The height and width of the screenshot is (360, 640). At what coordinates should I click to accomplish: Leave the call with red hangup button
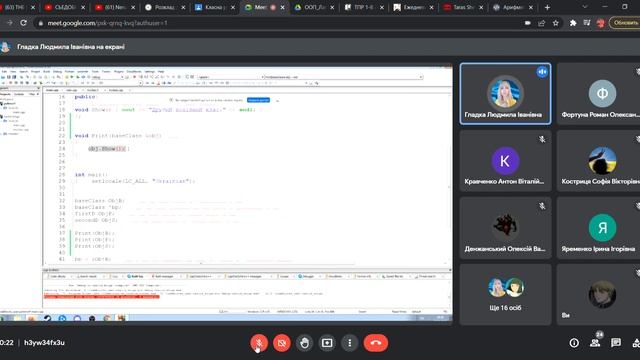(x=376, y=343)
